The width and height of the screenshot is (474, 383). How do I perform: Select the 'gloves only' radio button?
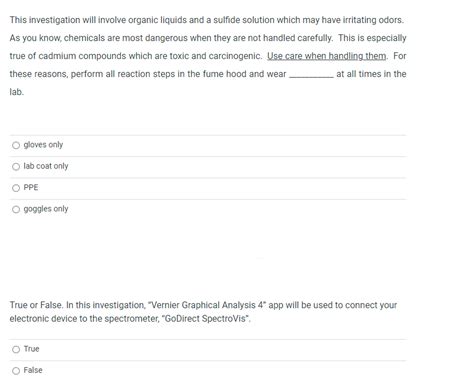click(x=16, y=145)
